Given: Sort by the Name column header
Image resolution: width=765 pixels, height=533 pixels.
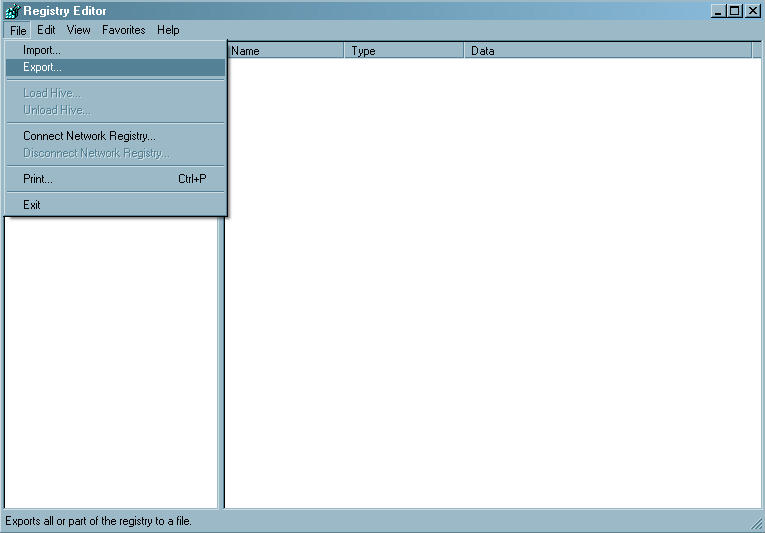Looking at the screenshot, I should point(285,51).
